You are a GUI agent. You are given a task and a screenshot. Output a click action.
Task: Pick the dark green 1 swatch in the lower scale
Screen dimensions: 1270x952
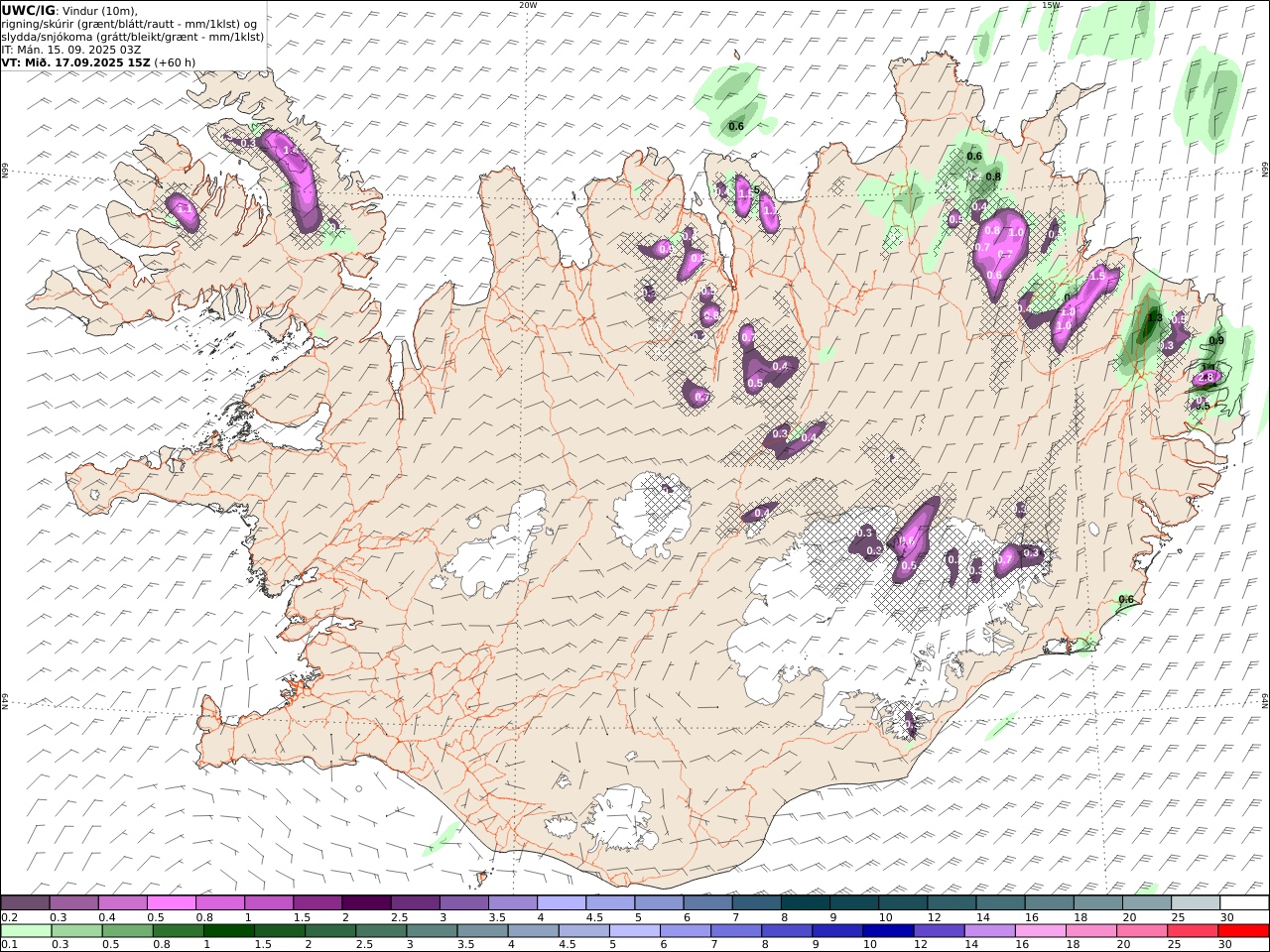tap(228, 931)
